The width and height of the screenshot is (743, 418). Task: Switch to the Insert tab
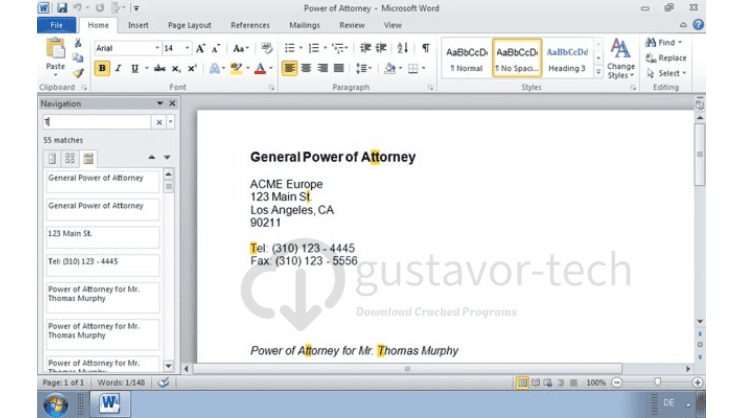coord(138,25)
